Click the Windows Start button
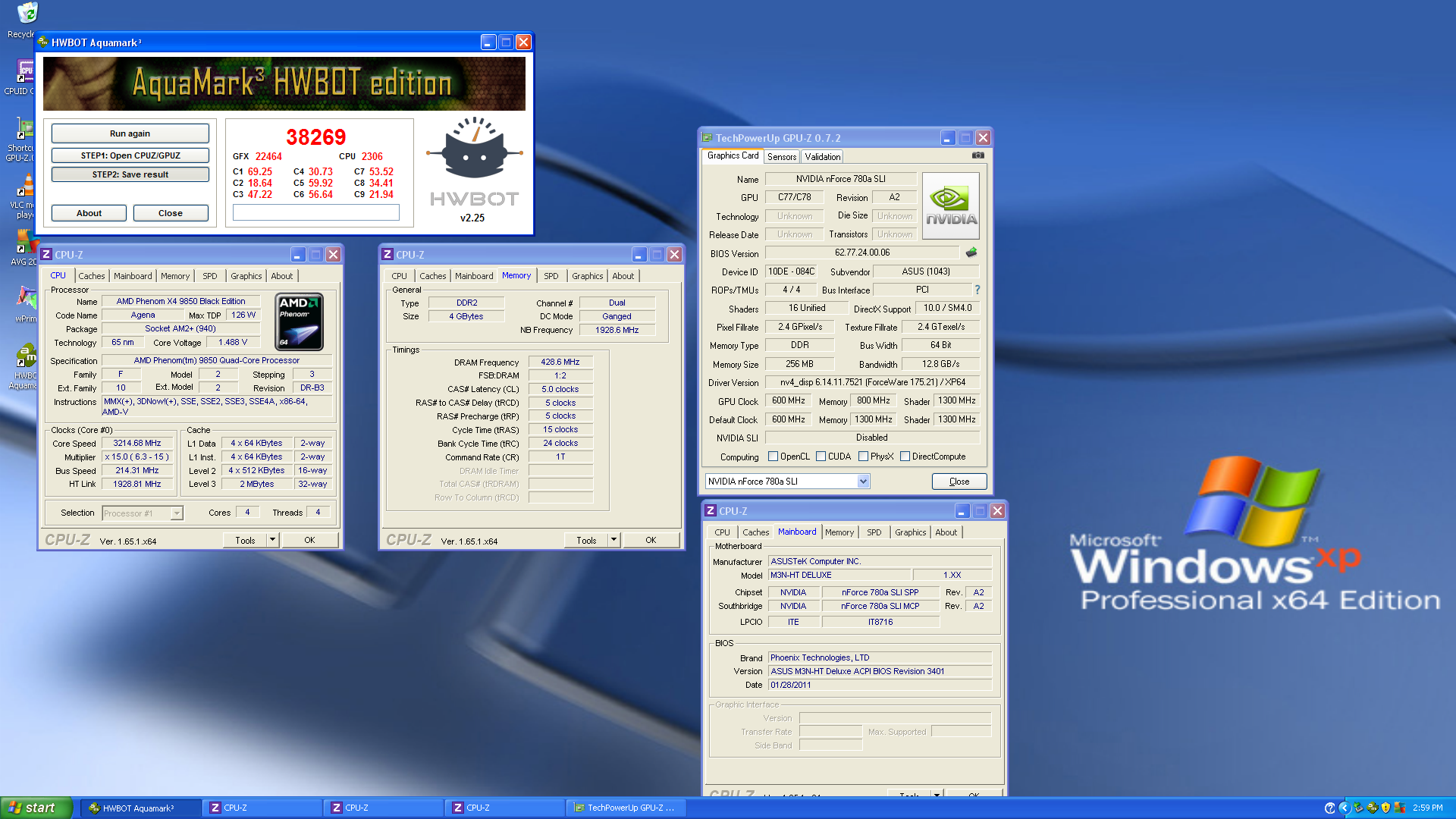Image resolution: width=1456 pixels, height=819 pixels. coord(36,808)
